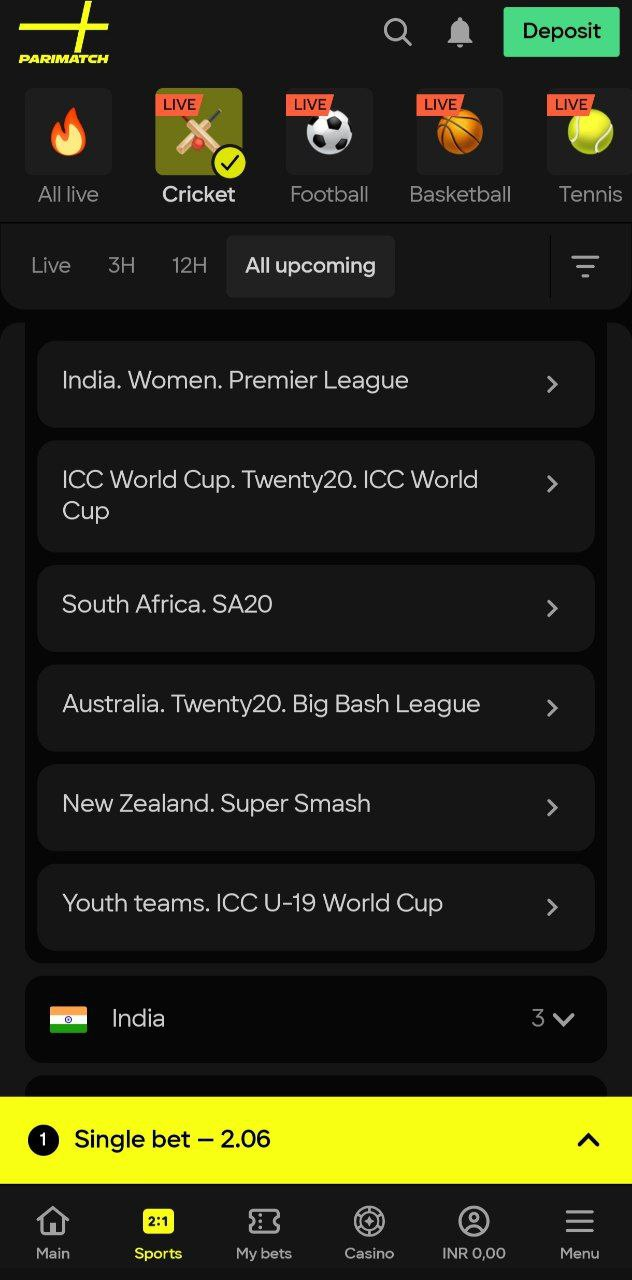Viewport: 632px width, 1280px height.
Task: Switch to the Live filter
Action: click(50, 266)
